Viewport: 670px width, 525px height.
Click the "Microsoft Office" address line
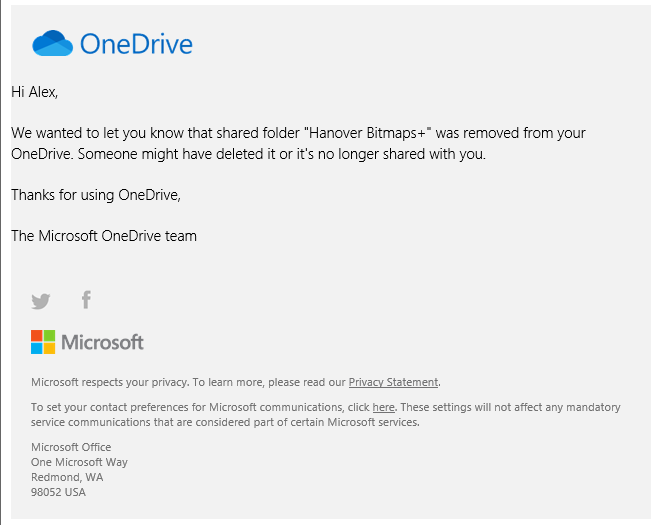(x=71, y=447)
